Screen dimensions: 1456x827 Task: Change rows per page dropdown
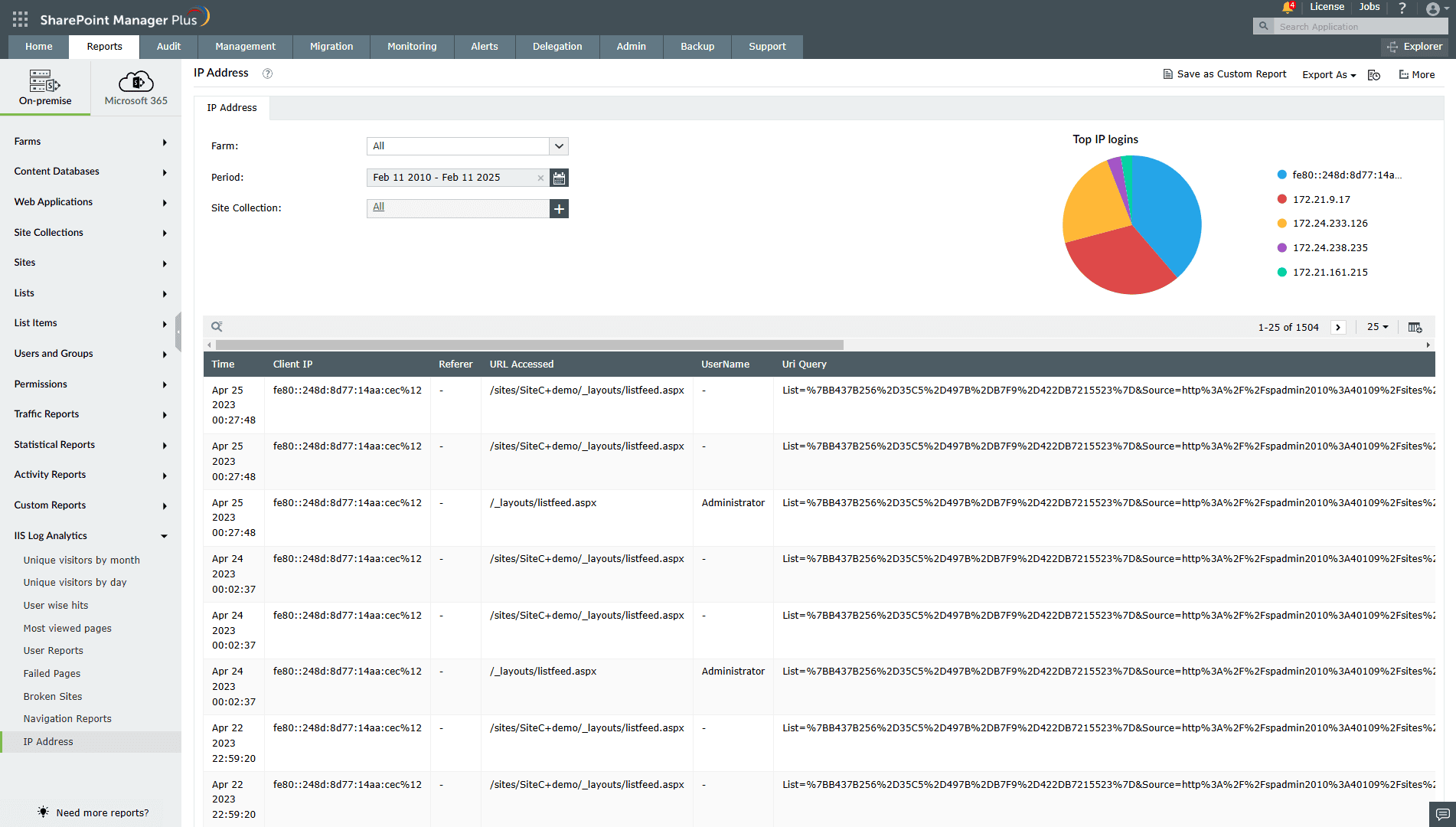(1377, 327)
